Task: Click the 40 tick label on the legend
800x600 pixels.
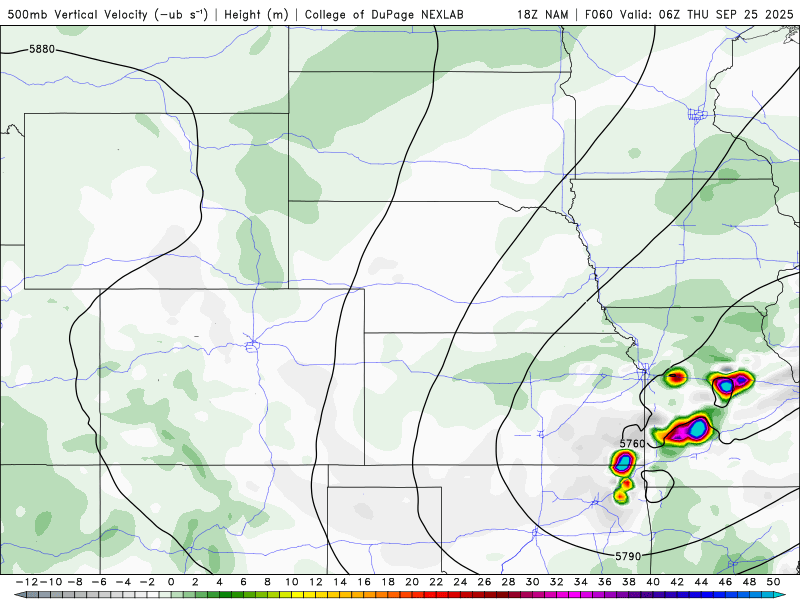Action: (x=653, y=582)
